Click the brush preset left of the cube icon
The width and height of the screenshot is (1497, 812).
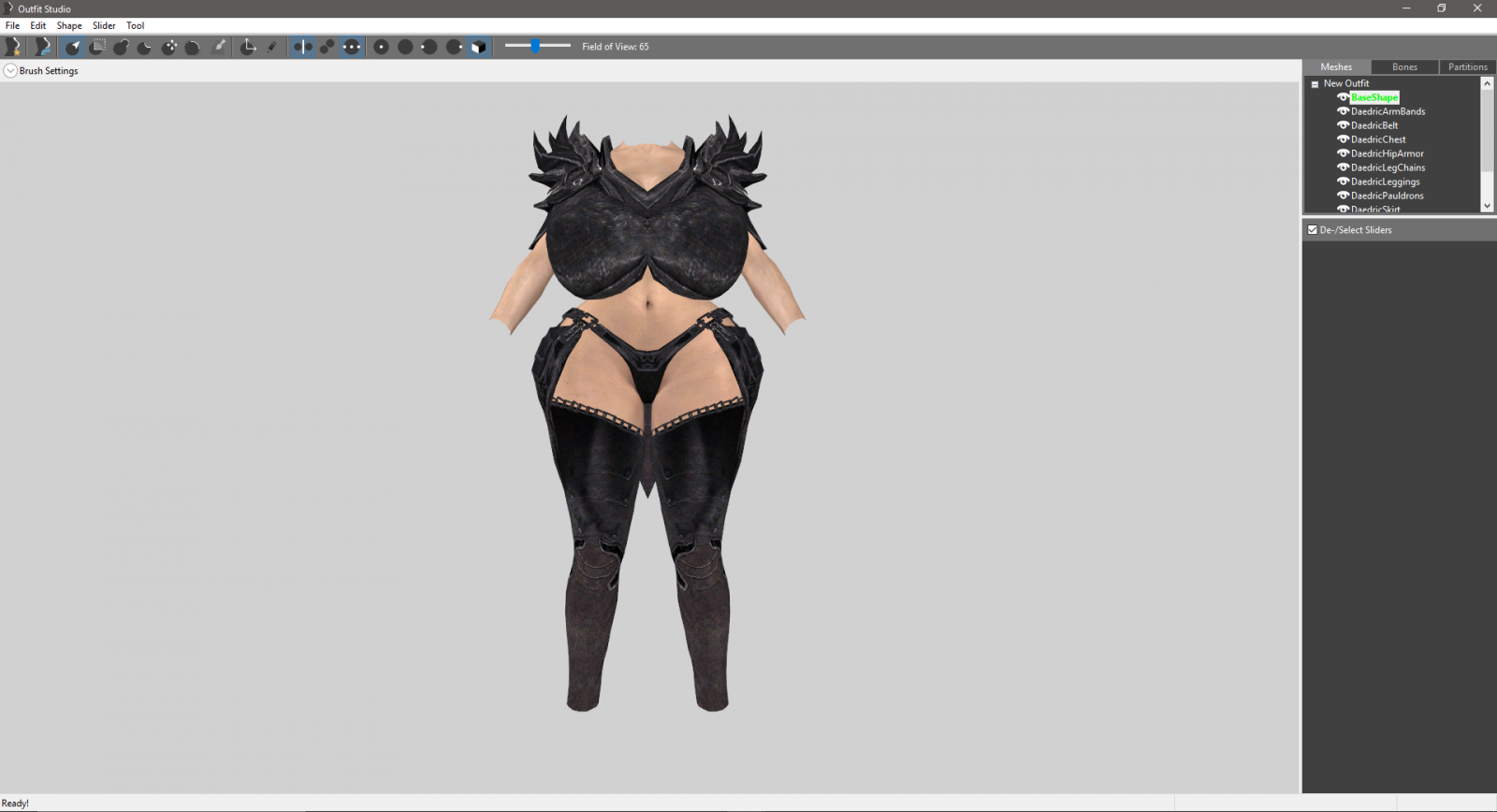[454, 46]
